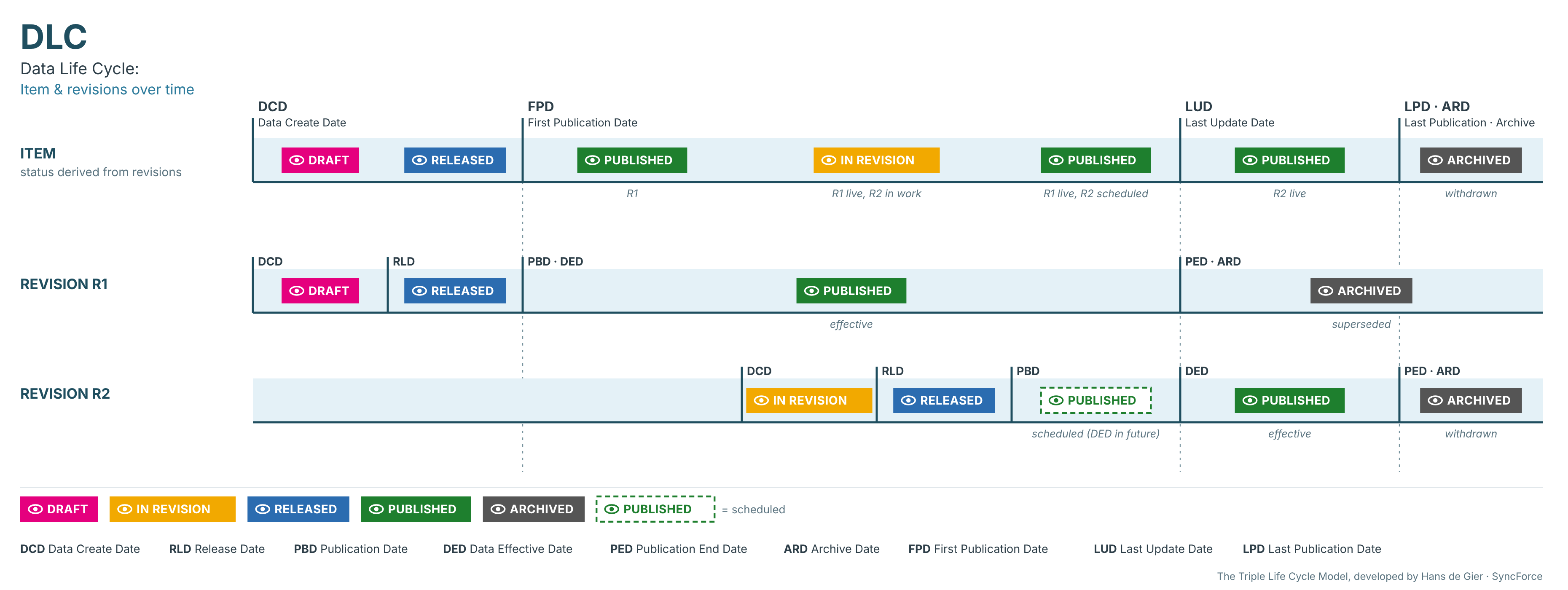The width and height of the screenshot is (1568, 590).
Task: Click the FPD First Publication Date marker header
Action: 582,115
